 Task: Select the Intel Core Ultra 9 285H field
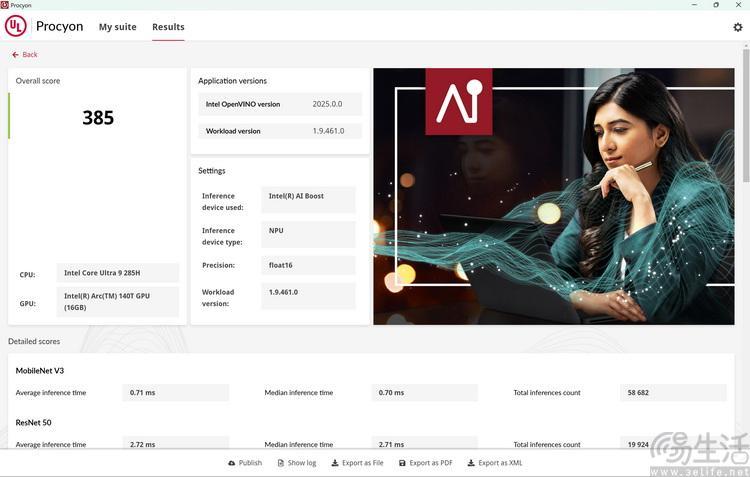118,273
